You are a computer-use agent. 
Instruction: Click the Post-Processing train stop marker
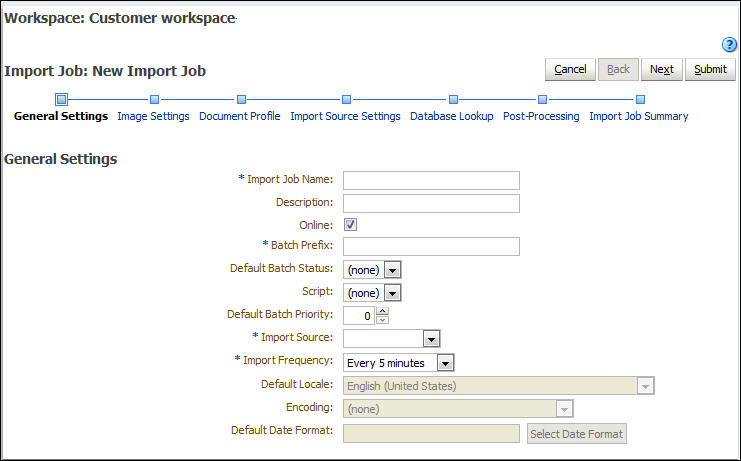point(542,99)
